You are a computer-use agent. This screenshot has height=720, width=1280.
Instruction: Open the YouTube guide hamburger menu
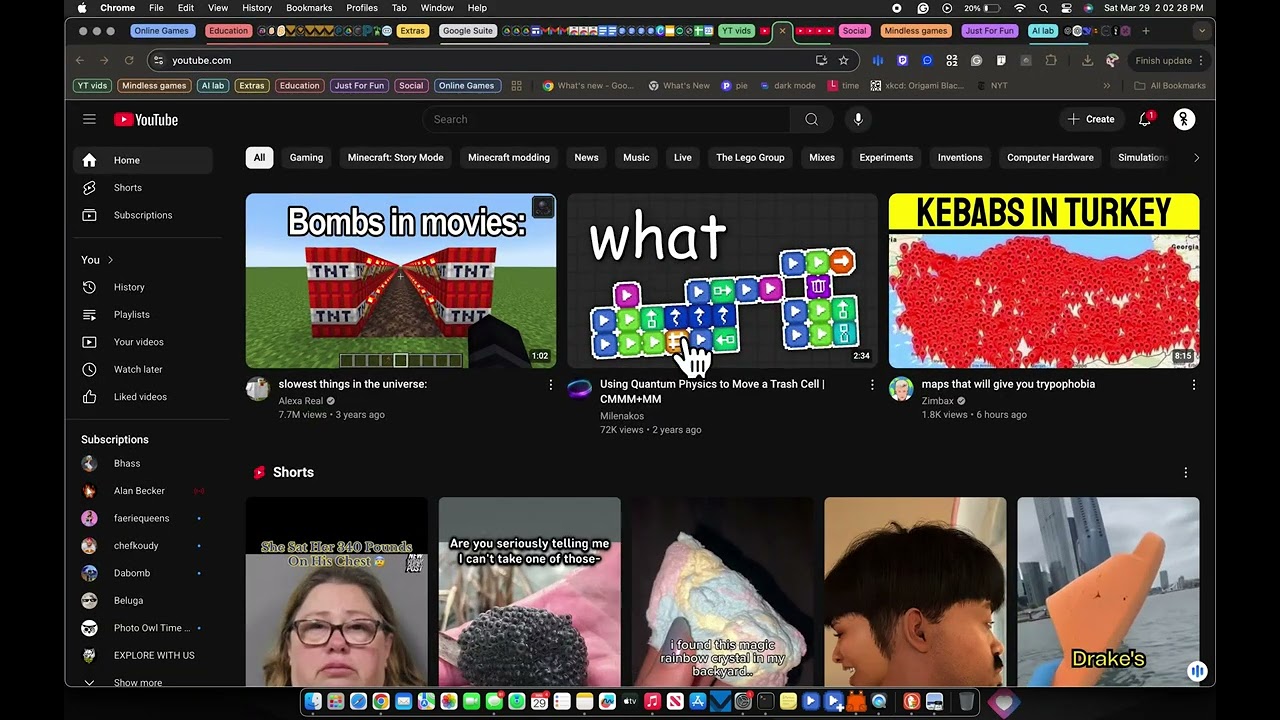click(89, 119)
